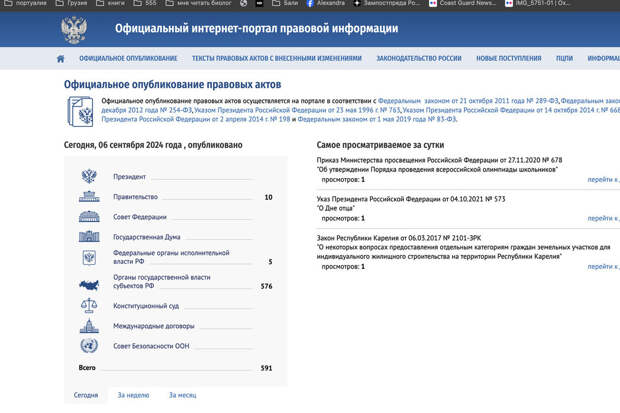
Task: Click the Закон Республики Карелия от 06.03.2017 title
Action: point(399,238)
